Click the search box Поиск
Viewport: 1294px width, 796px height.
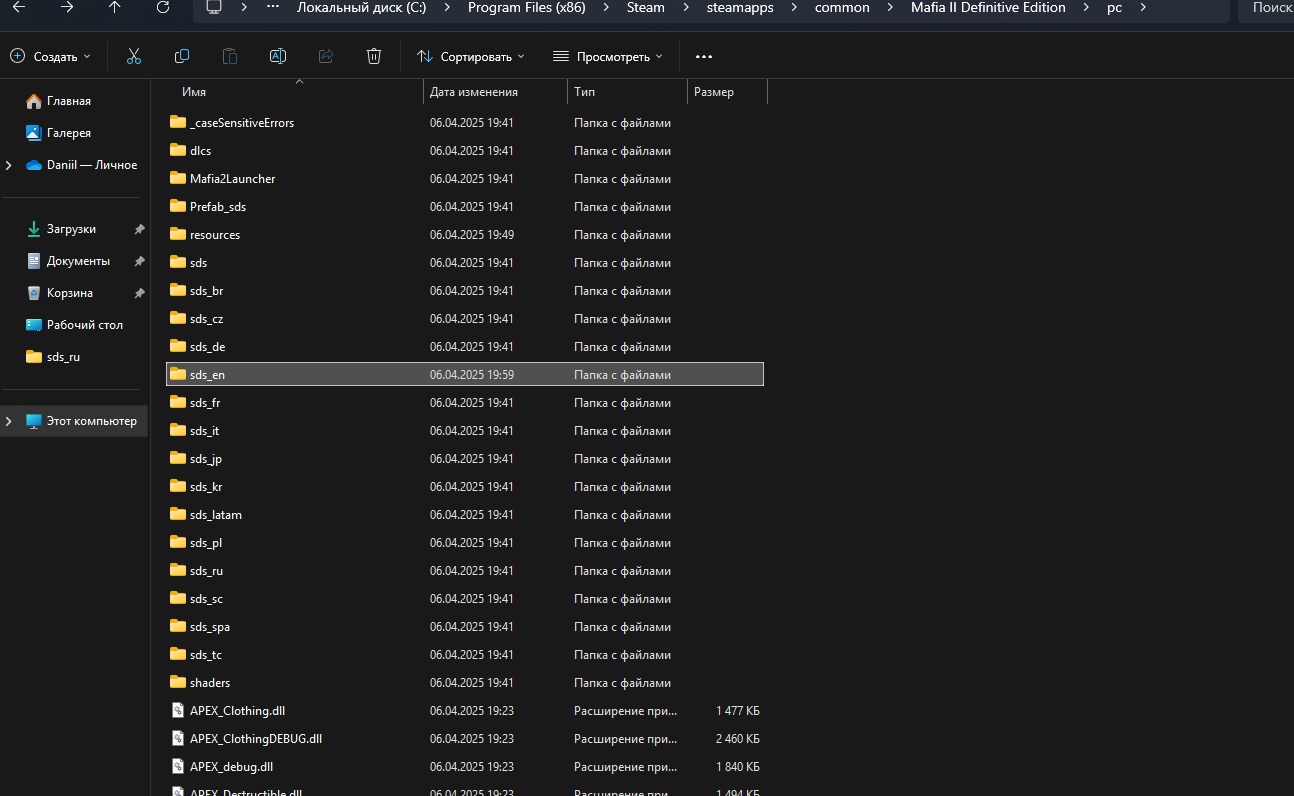click(x=1266, y=8)
